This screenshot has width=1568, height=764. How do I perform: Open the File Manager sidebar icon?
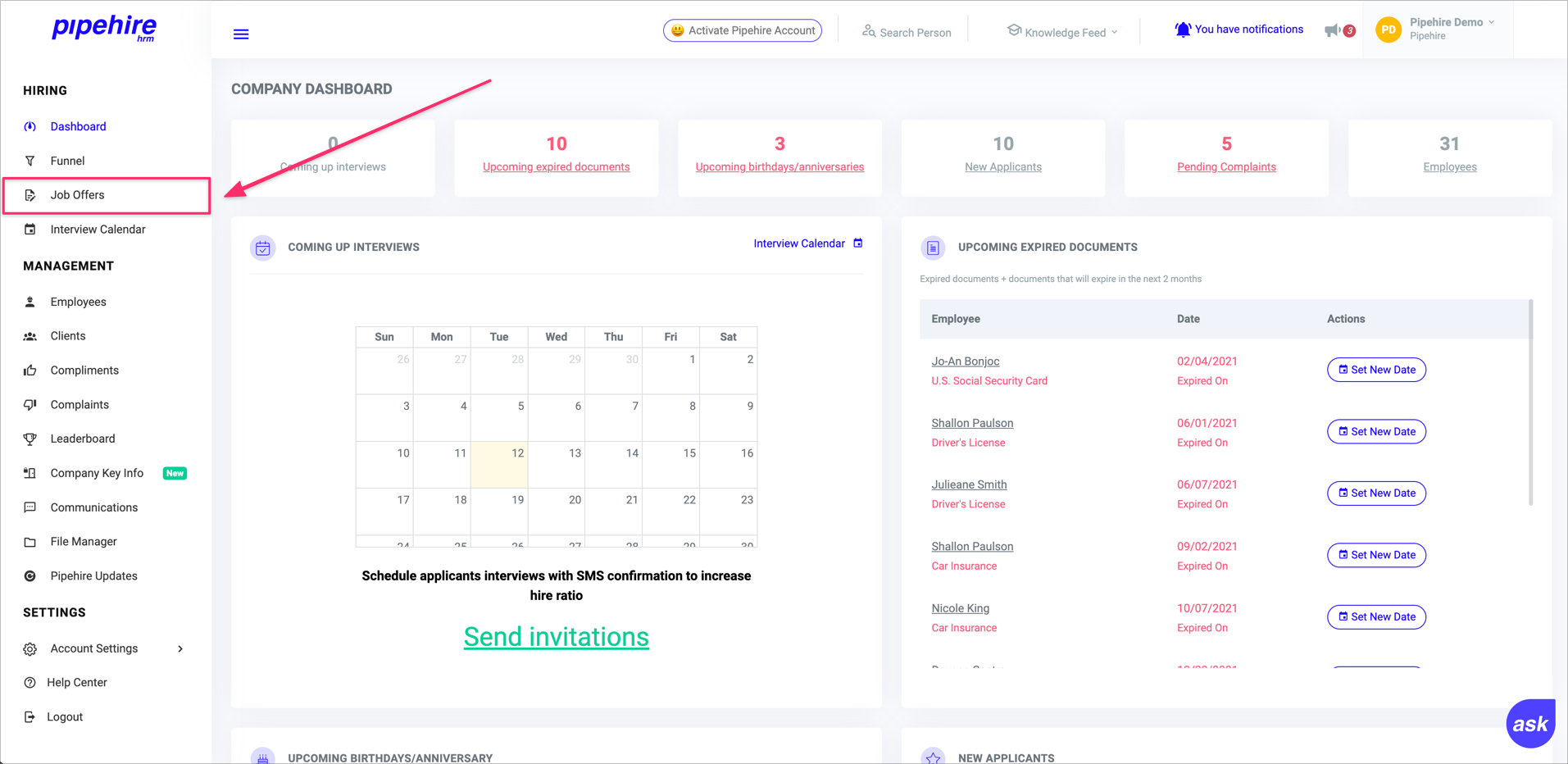click(30, 541)
